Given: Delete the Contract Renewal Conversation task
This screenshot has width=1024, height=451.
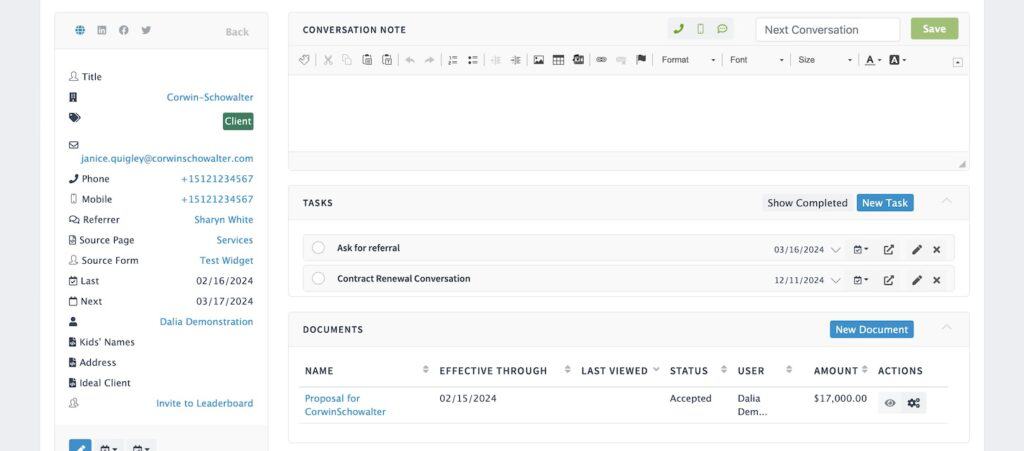Looking at the screenshot, I should pyautogui.click(x=936, y=280).
